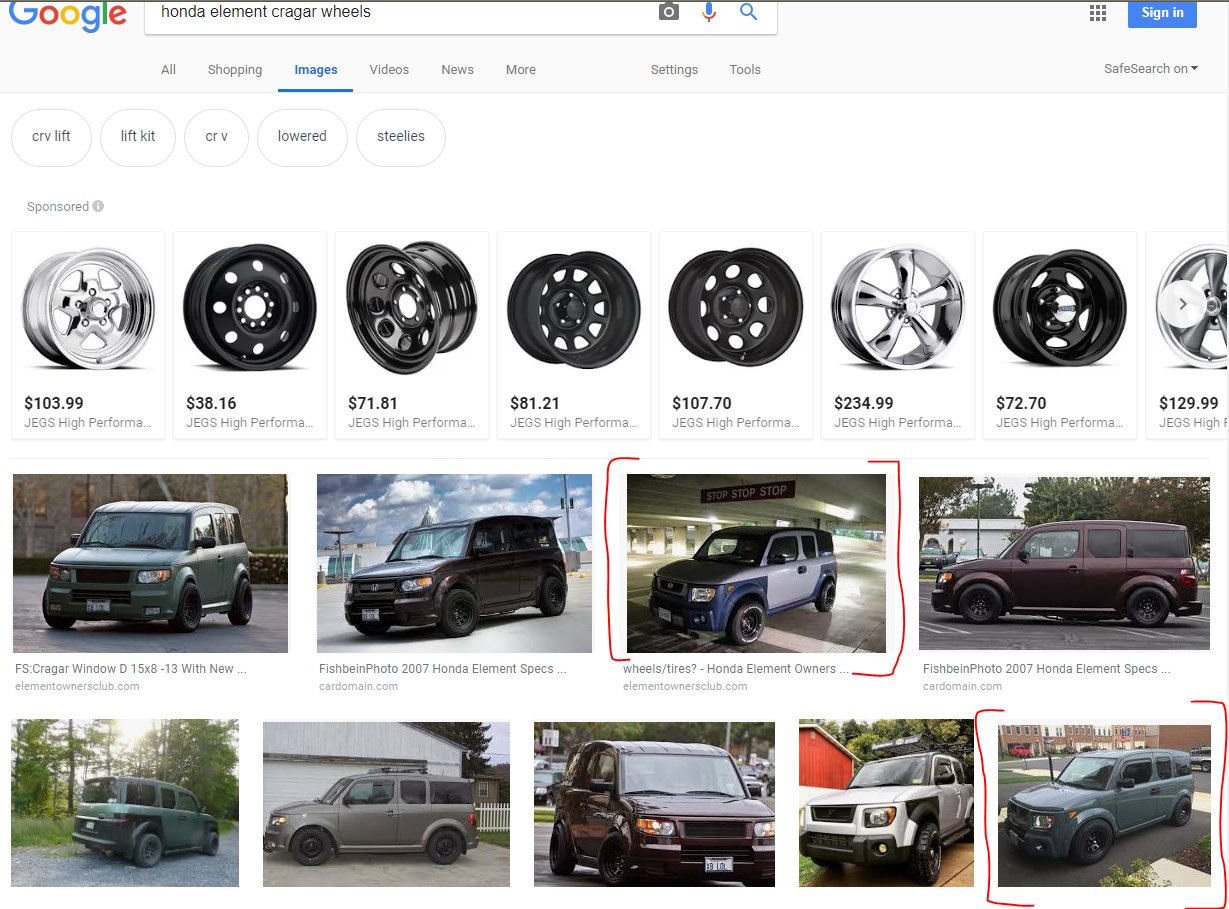The height and width of the screenshot is (909, 1229).
Task: Click the Sign in button
Action: (x=1162, y=13)
